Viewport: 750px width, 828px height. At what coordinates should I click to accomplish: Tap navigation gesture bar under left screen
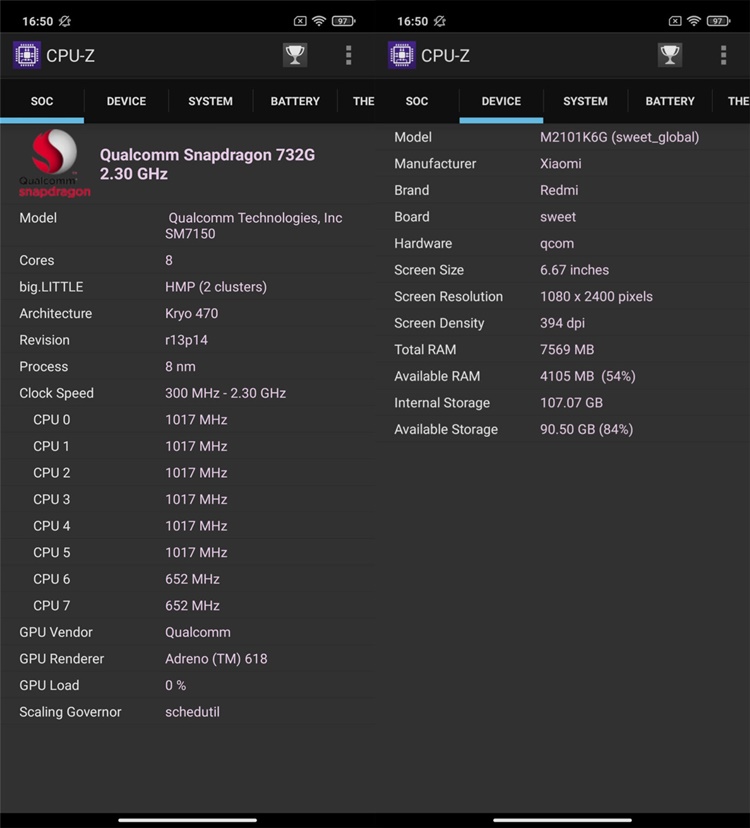pyautogui.click(x=188, y=820)
